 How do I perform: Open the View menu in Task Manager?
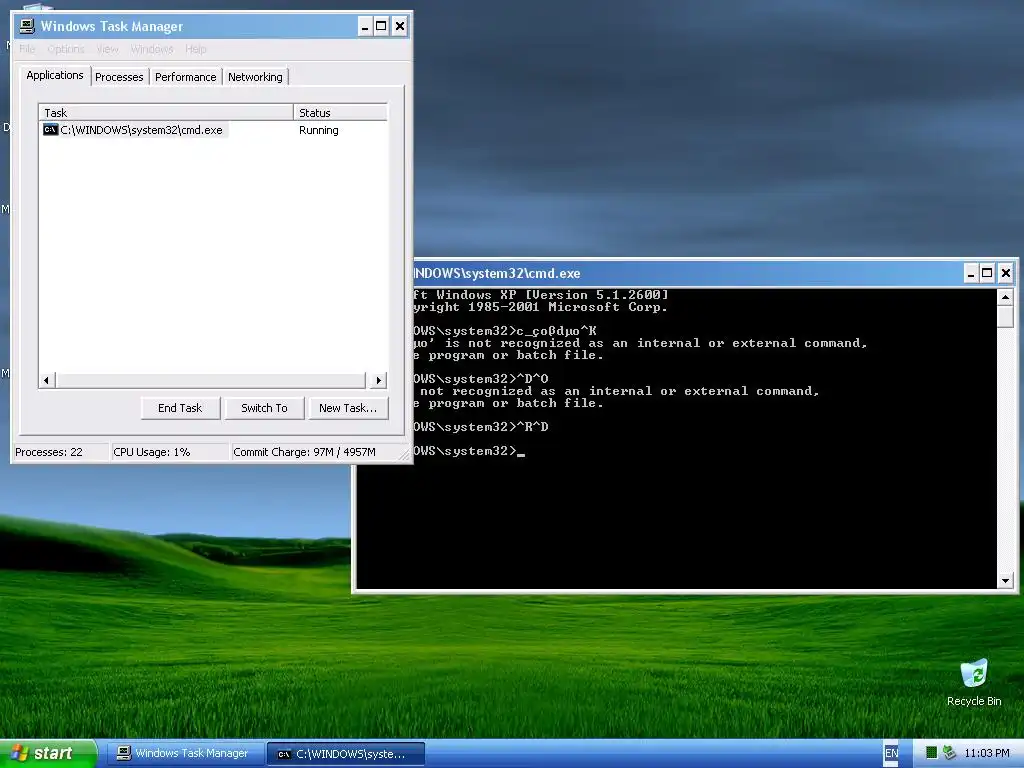pos(108,49)
